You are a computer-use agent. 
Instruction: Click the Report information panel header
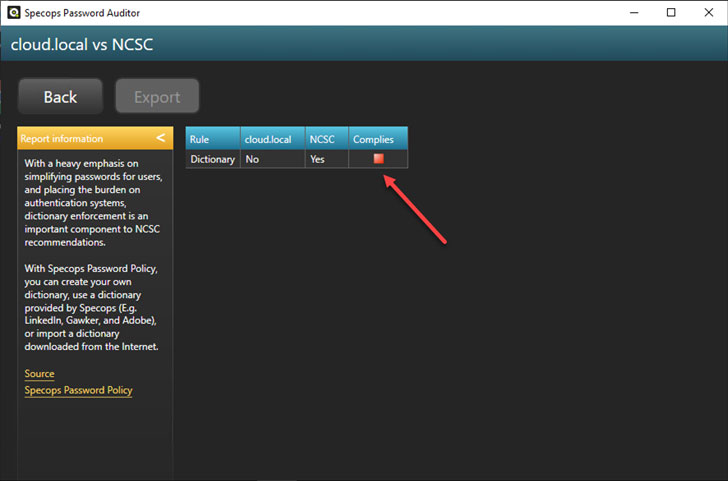(x=80, y=139)
